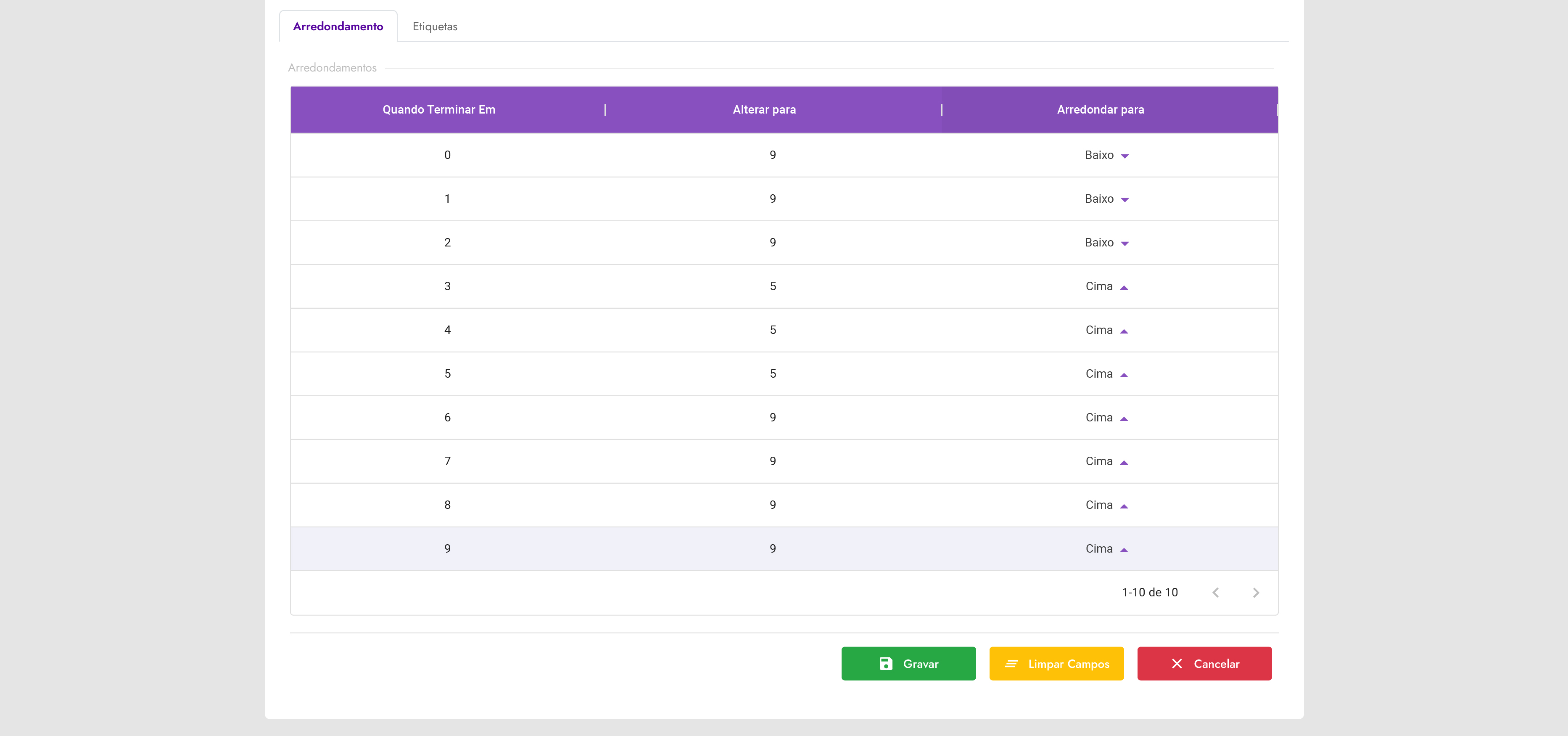Click the up arrow in row 9
The height and width of the screenshot is (736, 1568).
1124,550
